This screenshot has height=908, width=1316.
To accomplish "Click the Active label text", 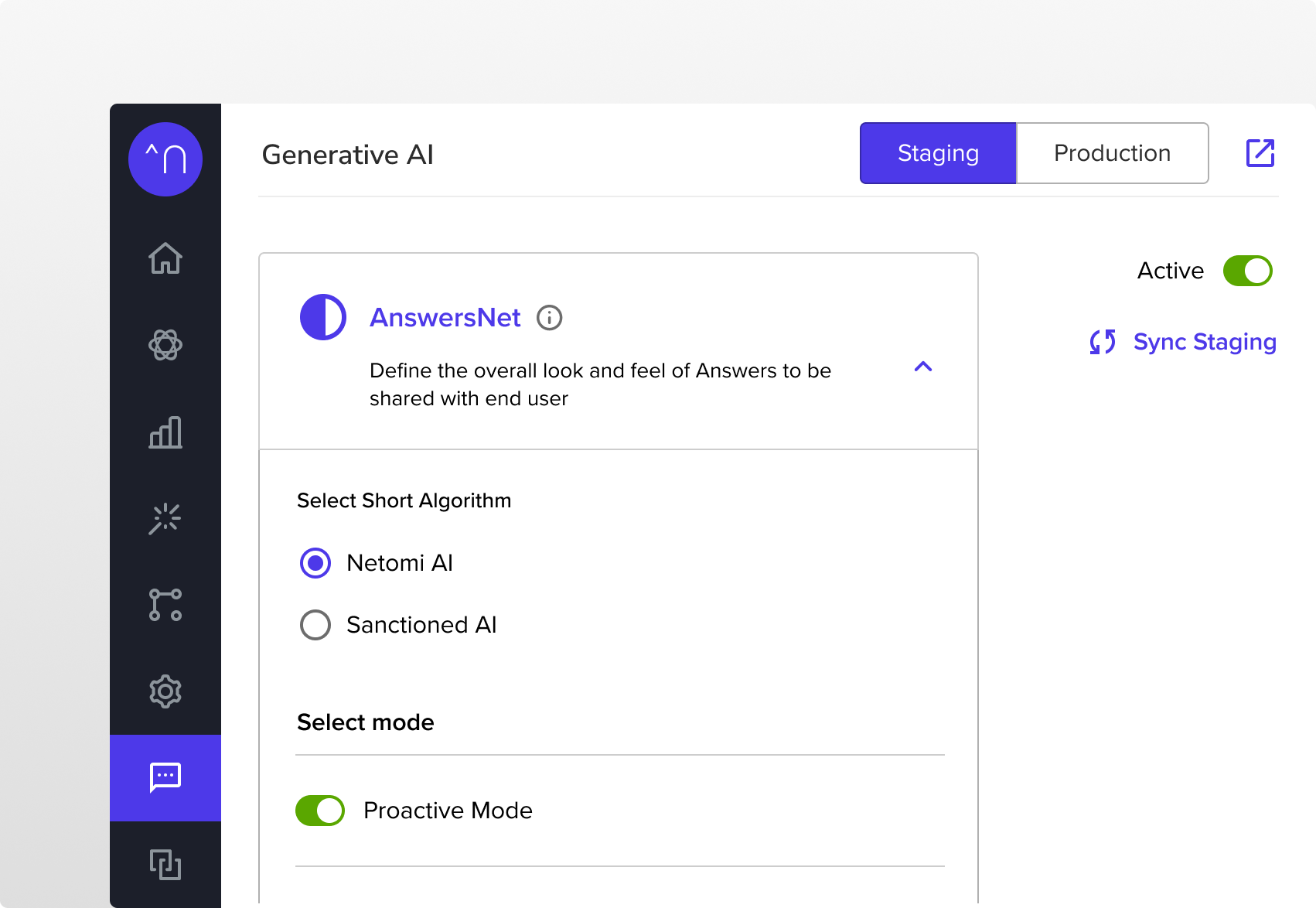I will tap(1171, 271).
